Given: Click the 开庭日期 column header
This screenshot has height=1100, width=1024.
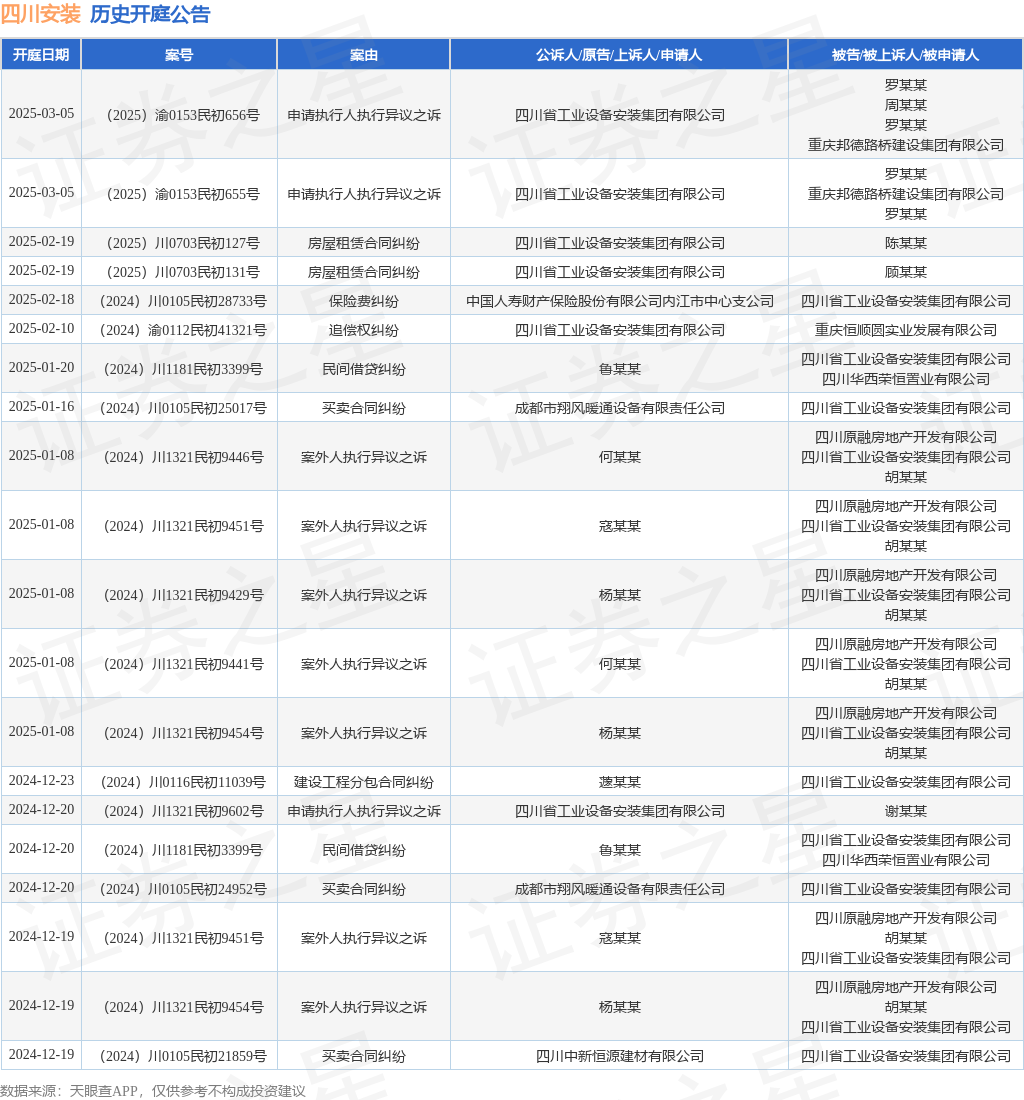Looking at the screenshot, I should point(41,55).
